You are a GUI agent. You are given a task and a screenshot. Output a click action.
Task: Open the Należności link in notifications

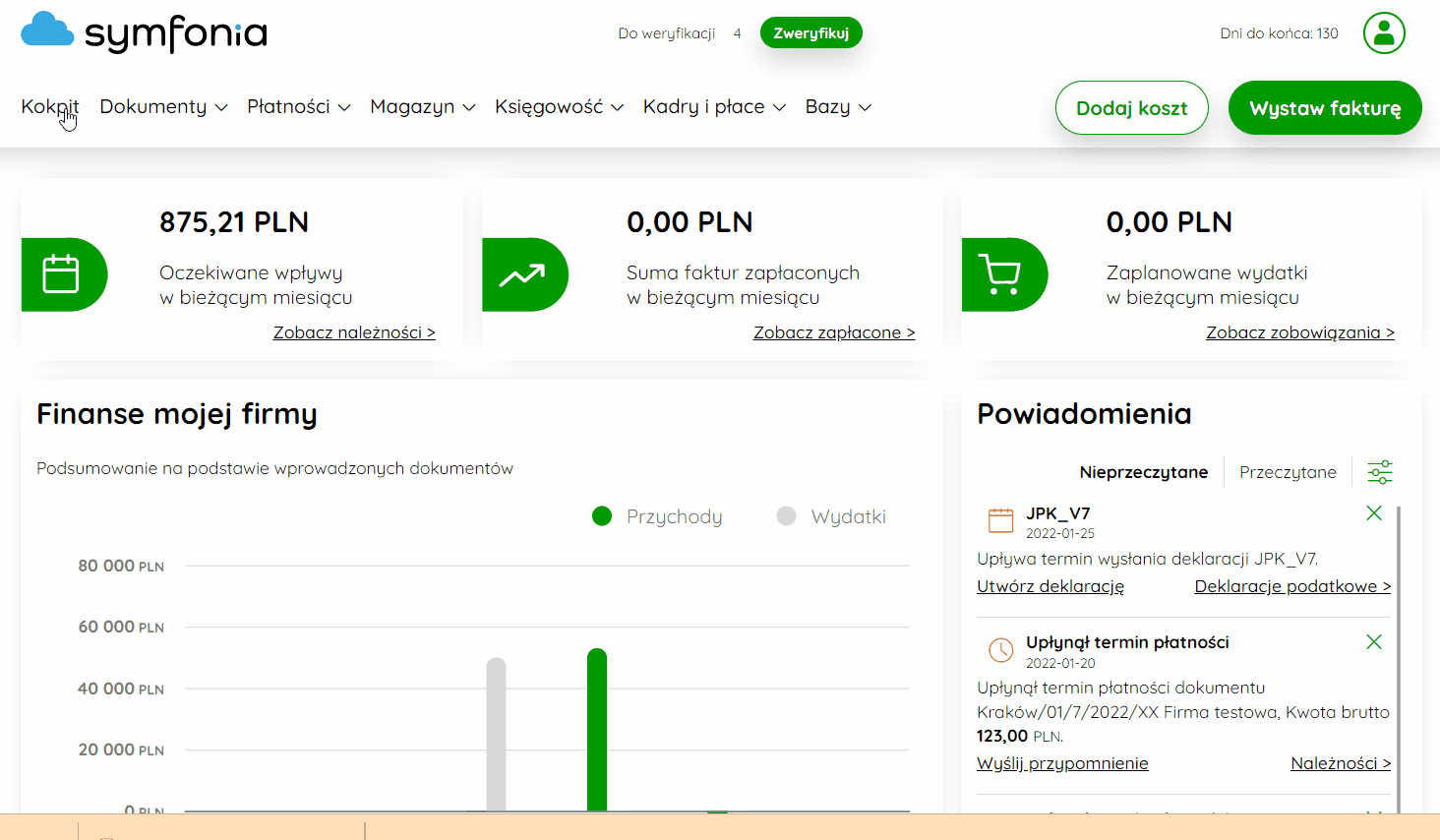1341,763
